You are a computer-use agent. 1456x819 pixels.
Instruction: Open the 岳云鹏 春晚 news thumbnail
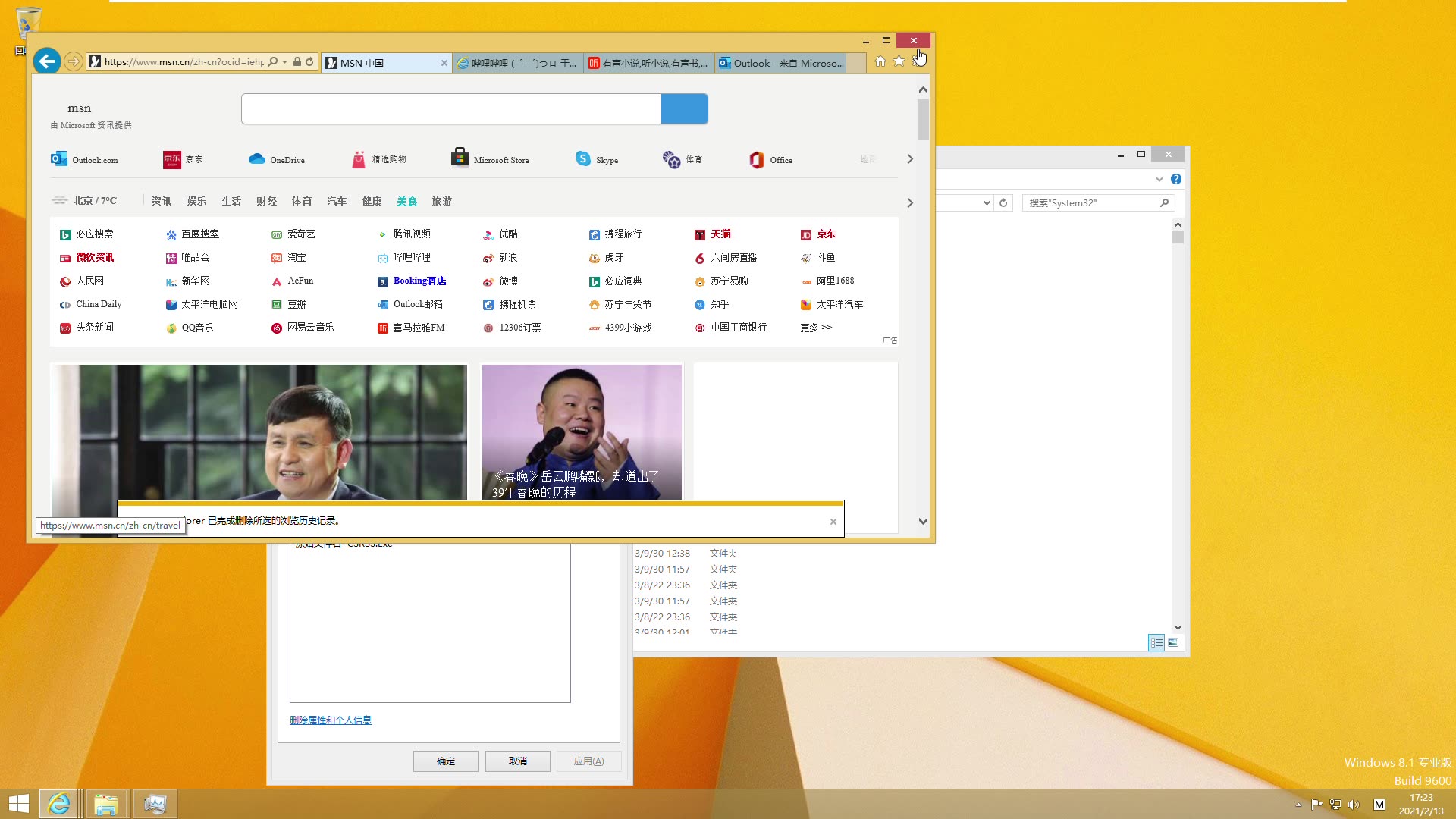pos(582,432)
